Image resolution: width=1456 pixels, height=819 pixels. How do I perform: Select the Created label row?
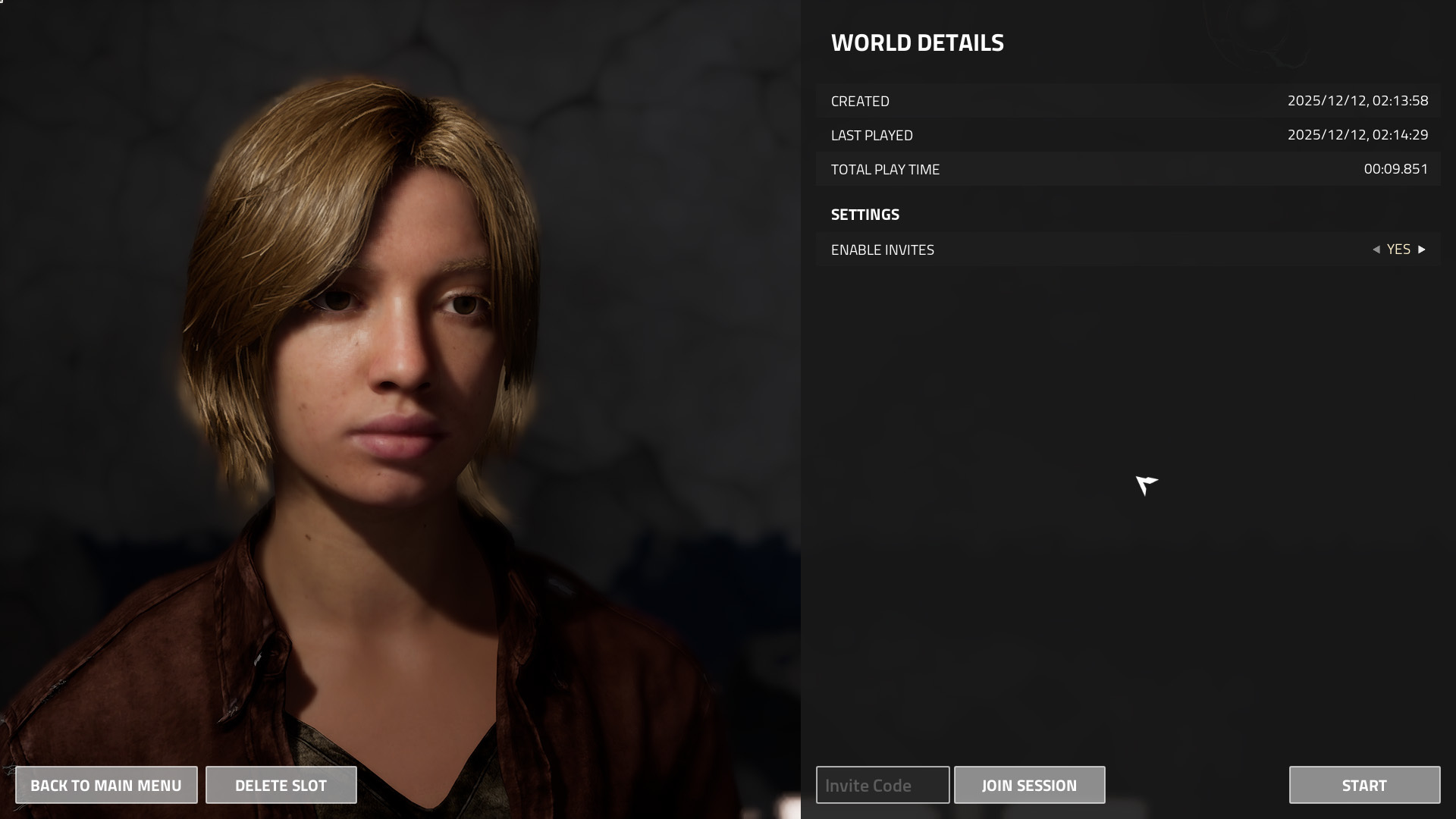point(860,102)
